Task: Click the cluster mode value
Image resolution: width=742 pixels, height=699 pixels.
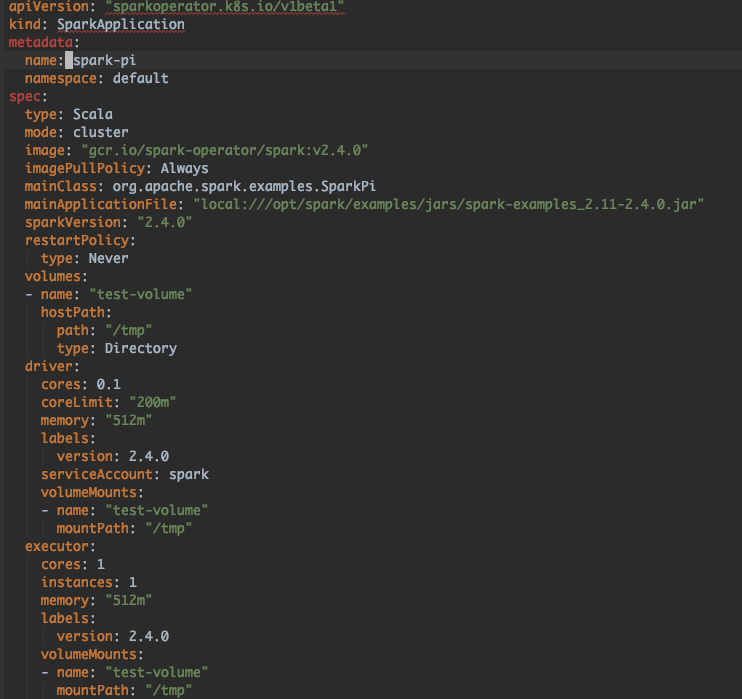Action: [x=100, y=132]
